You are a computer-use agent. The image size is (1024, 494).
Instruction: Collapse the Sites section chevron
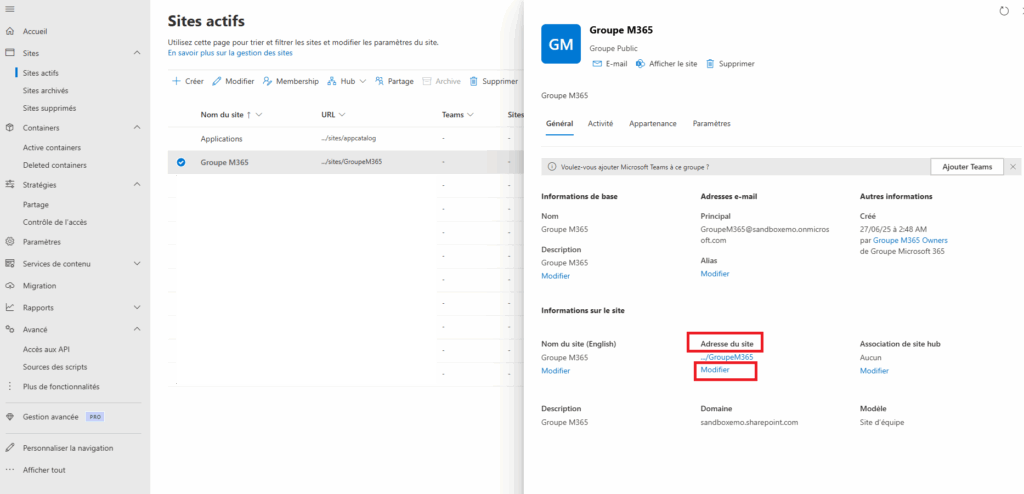pyautogui.click(x=136, y=53)
